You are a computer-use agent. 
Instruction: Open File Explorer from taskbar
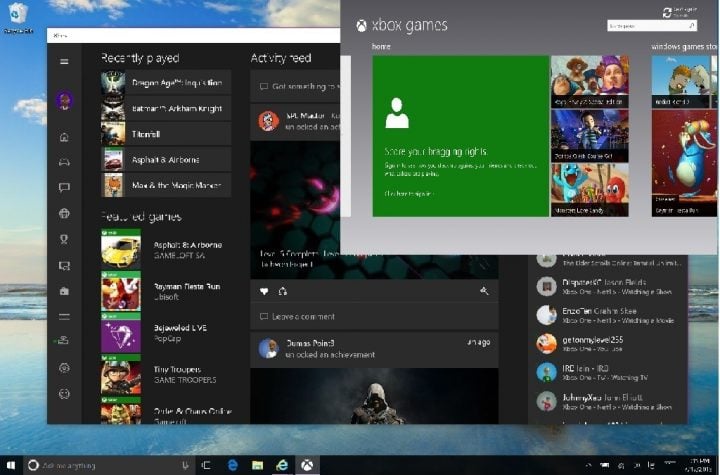pyautogui.click(x=258, y=465)
